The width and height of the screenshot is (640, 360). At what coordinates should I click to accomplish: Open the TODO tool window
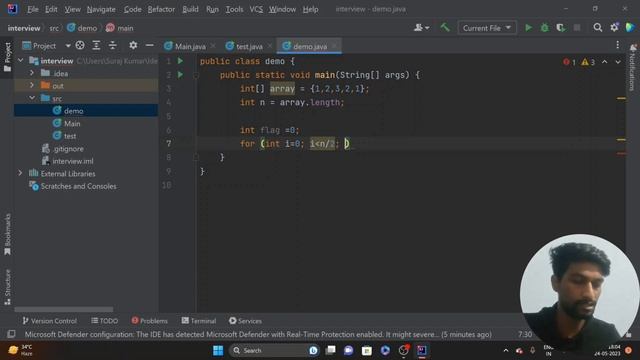(x=104, y=321)
